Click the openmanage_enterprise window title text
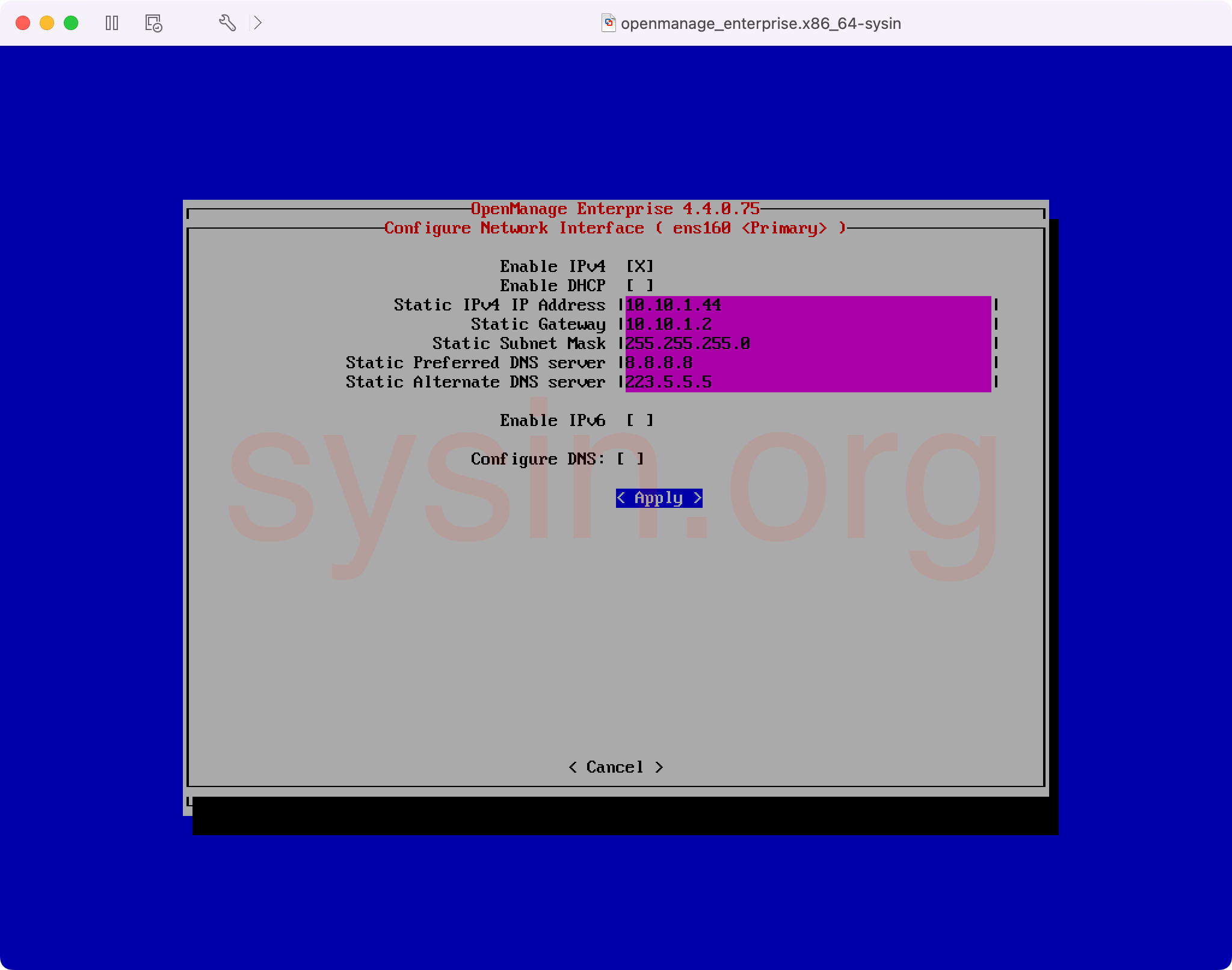The height and width of the screenshot is (970, 1232). 760,23
